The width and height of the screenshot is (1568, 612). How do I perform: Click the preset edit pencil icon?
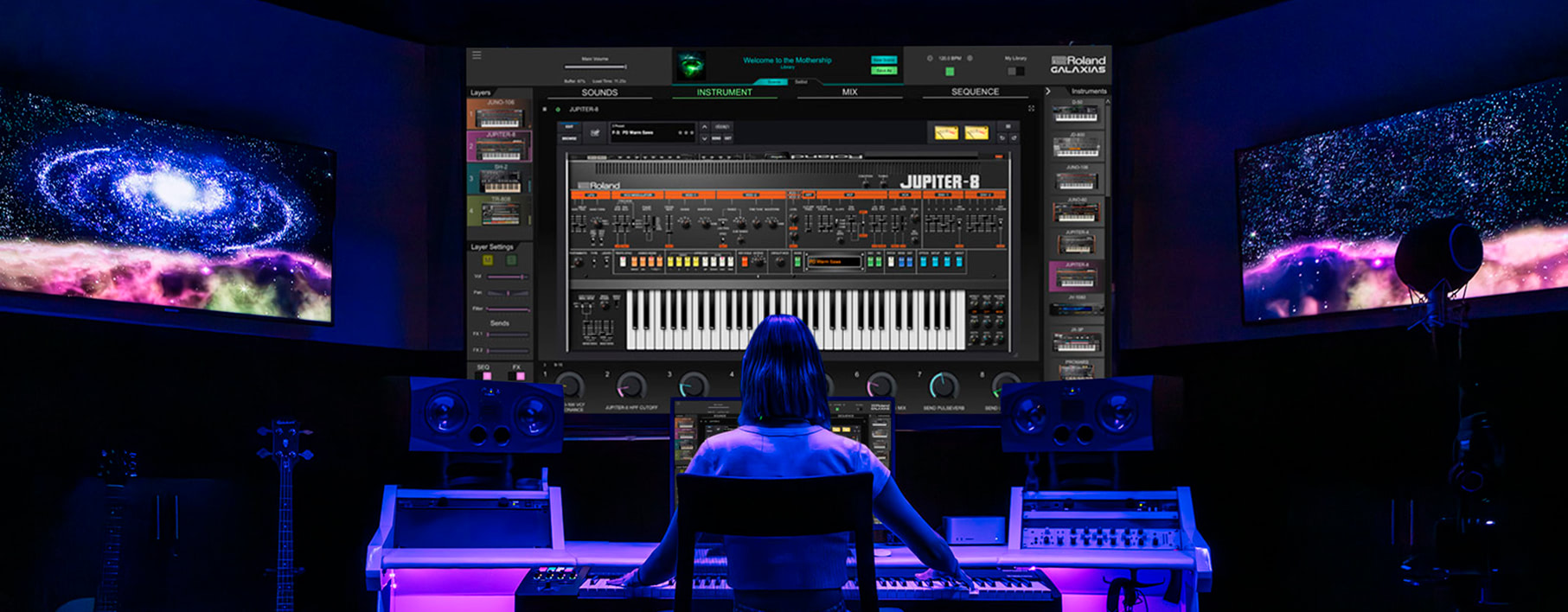pyautogui.click(x=595, y=132)
